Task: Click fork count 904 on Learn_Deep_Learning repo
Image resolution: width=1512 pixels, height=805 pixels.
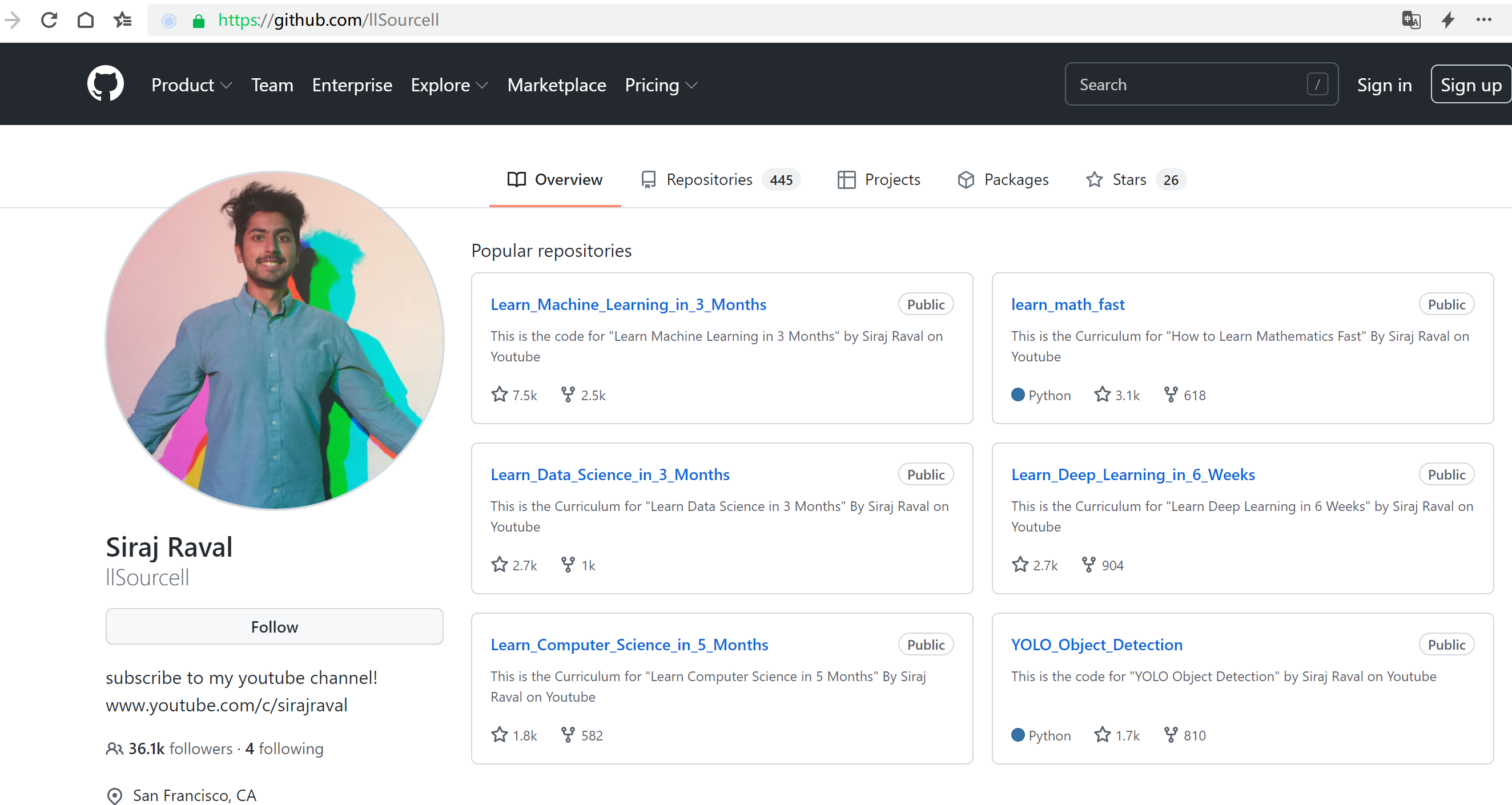Action: (x=1103, y=565)
